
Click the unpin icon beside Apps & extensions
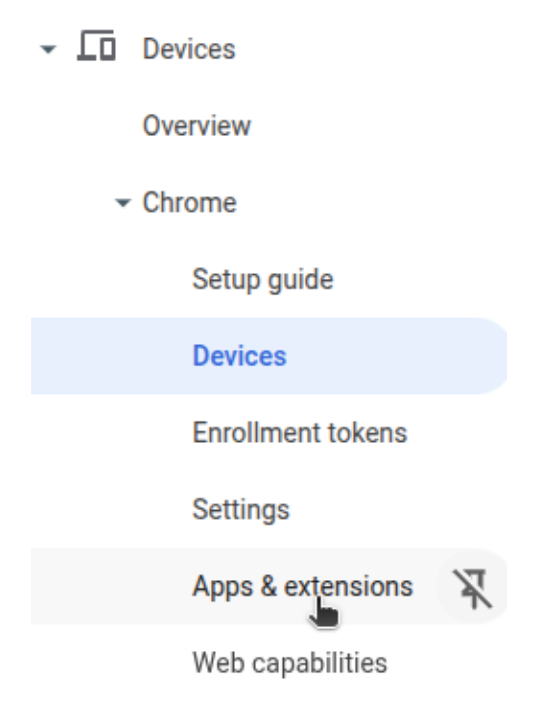coord(472,588)
